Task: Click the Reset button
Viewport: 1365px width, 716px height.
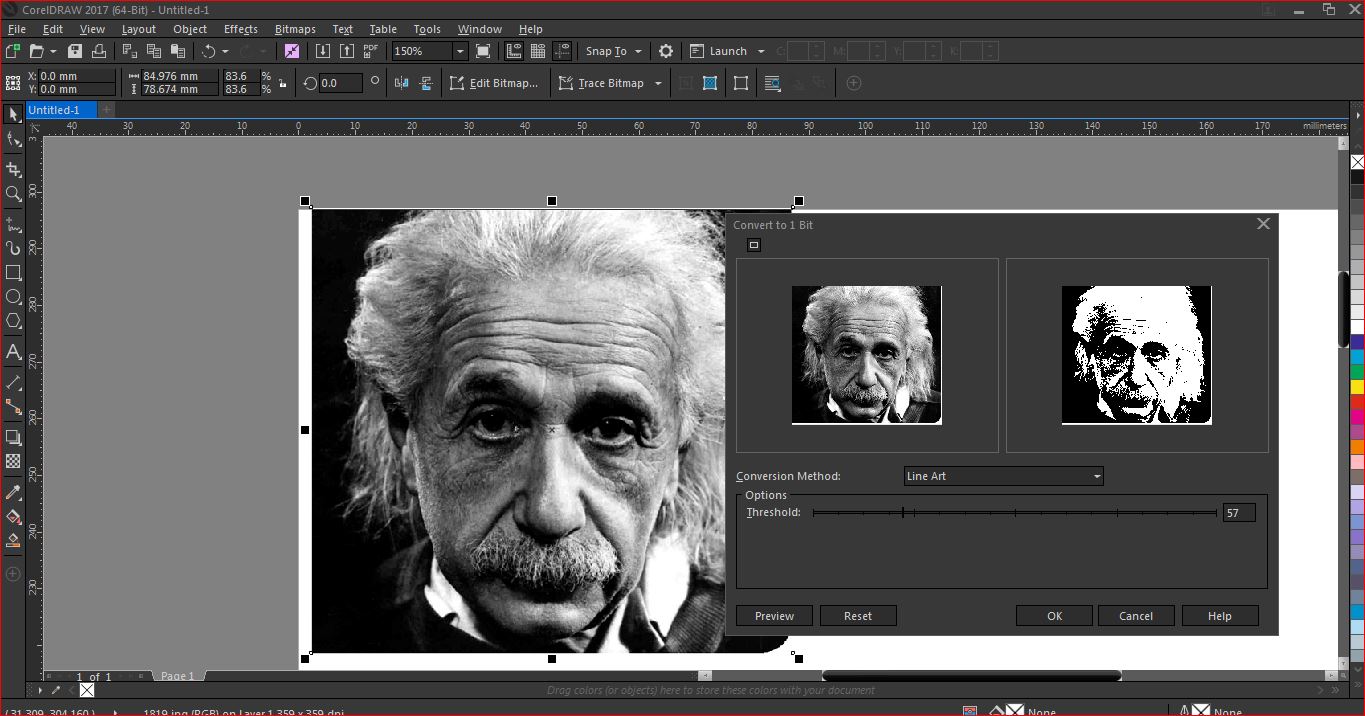Action: (x=857, y=616)
